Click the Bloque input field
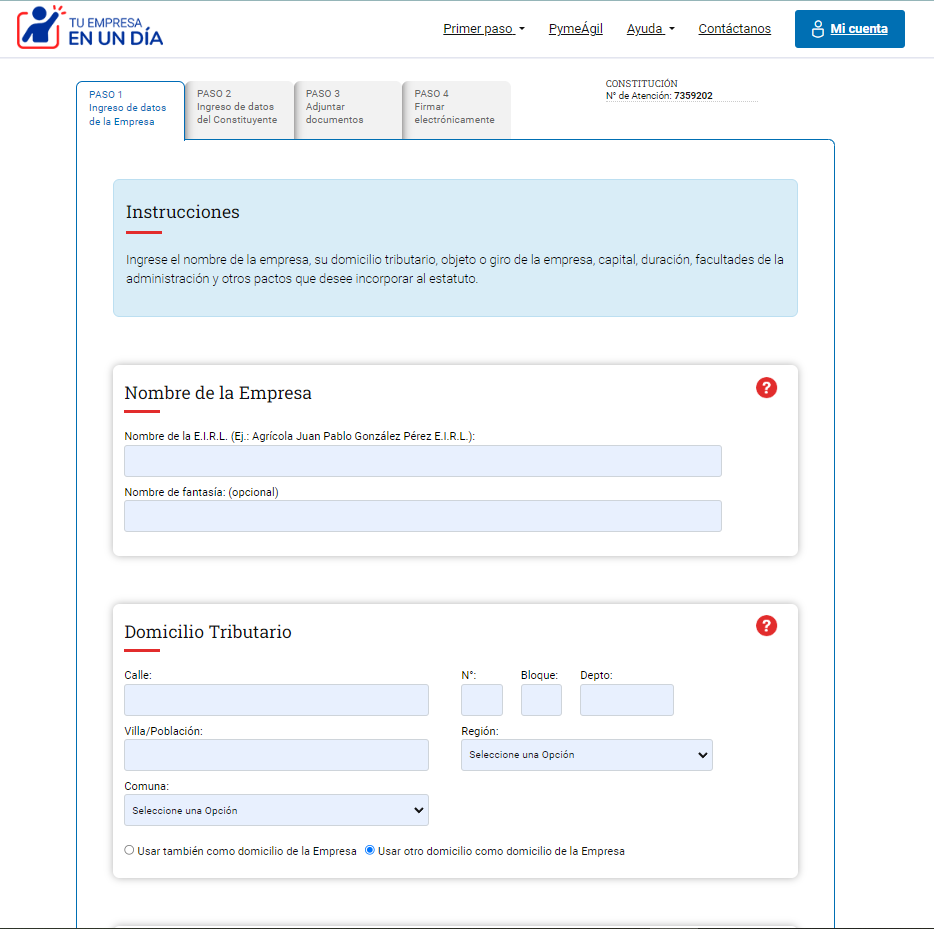Viewport: 934px width, 929px height. click(x=541, y=700)
